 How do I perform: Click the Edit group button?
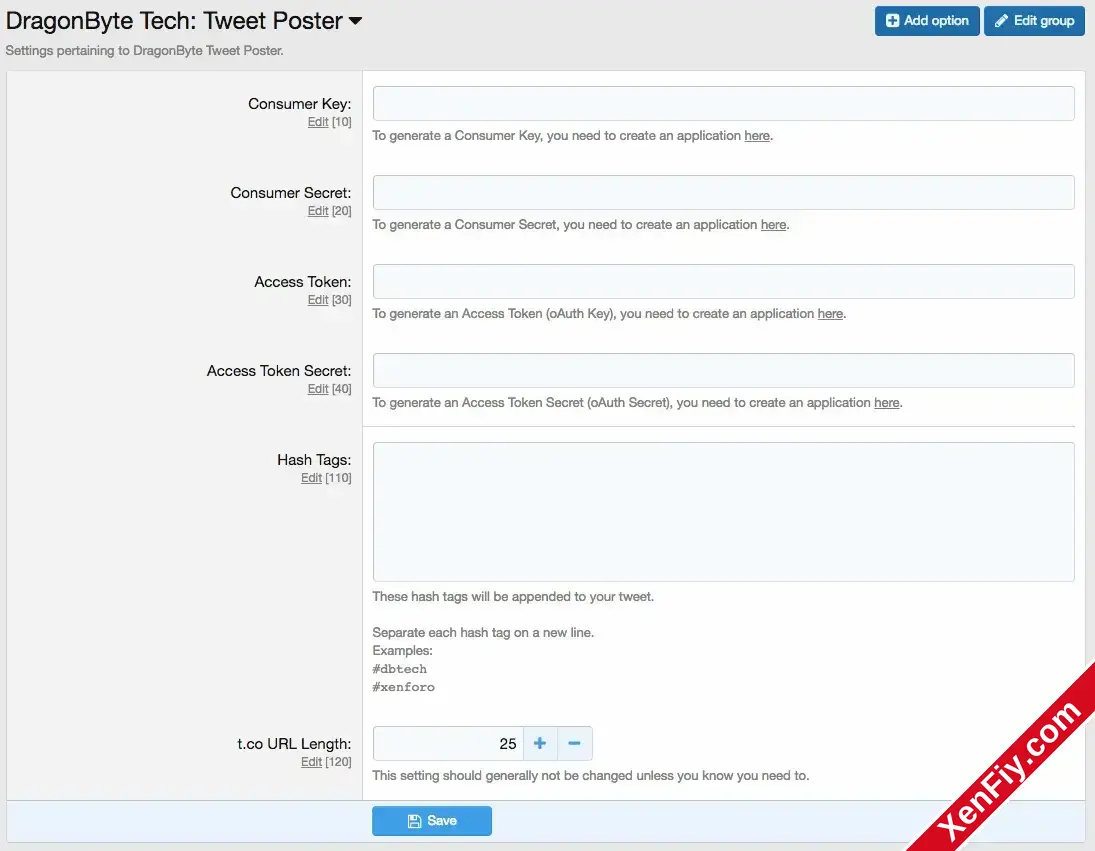tap(1034, 21)
